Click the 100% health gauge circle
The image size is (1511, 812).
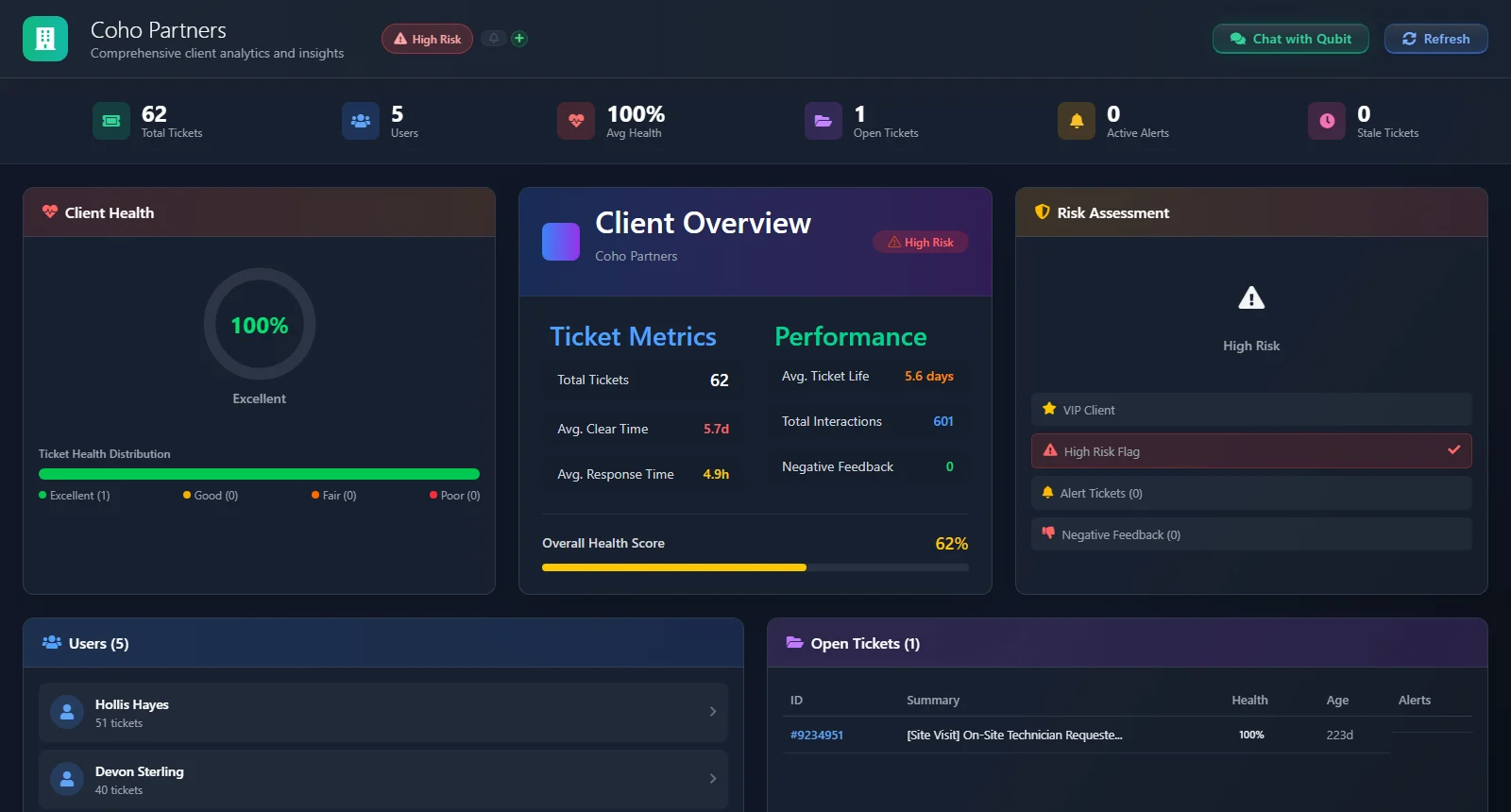(x=260, y=324)
